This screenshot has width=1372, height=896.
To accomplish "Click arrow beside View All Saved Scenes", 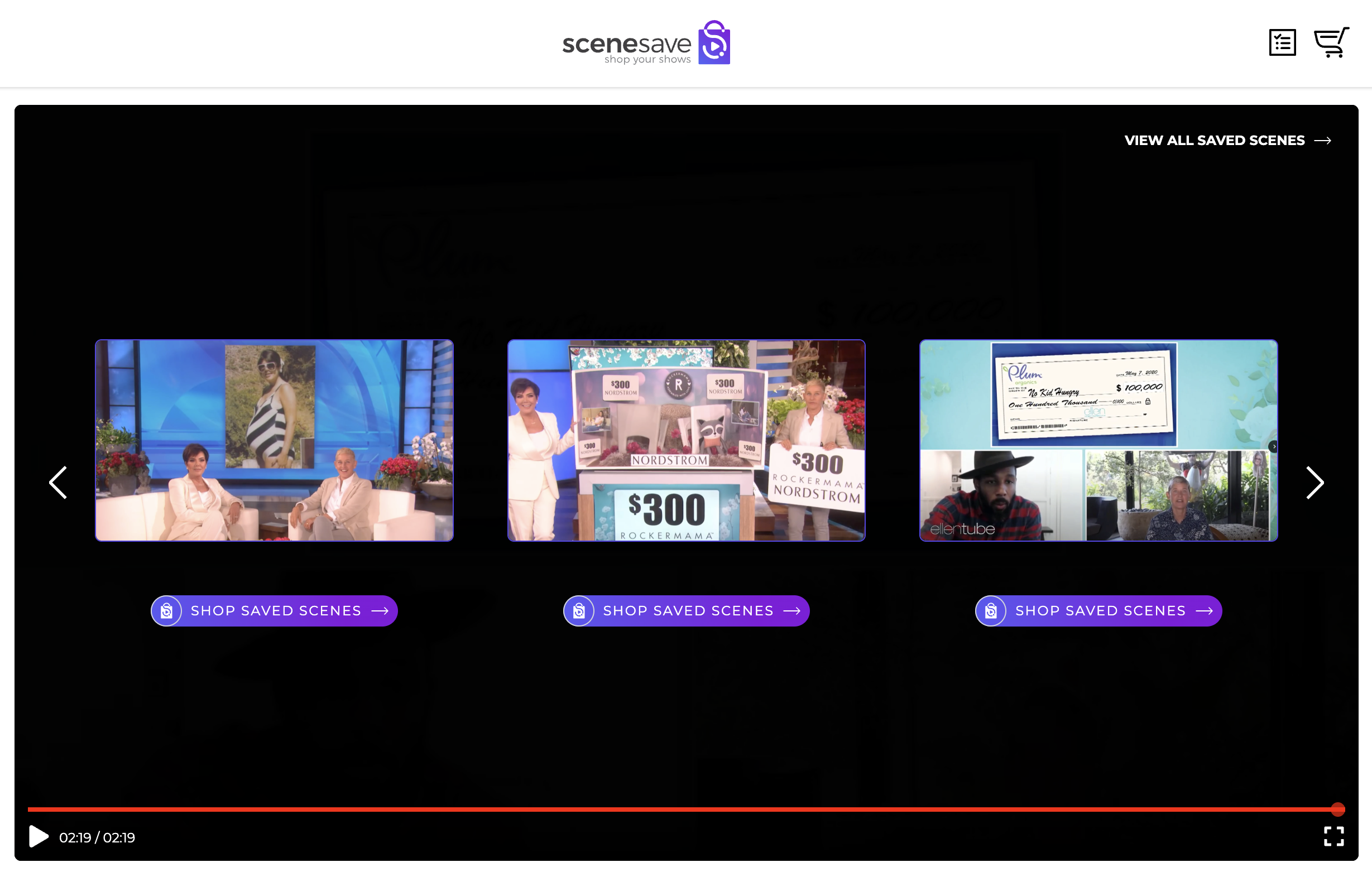I will click(1322, 141).
